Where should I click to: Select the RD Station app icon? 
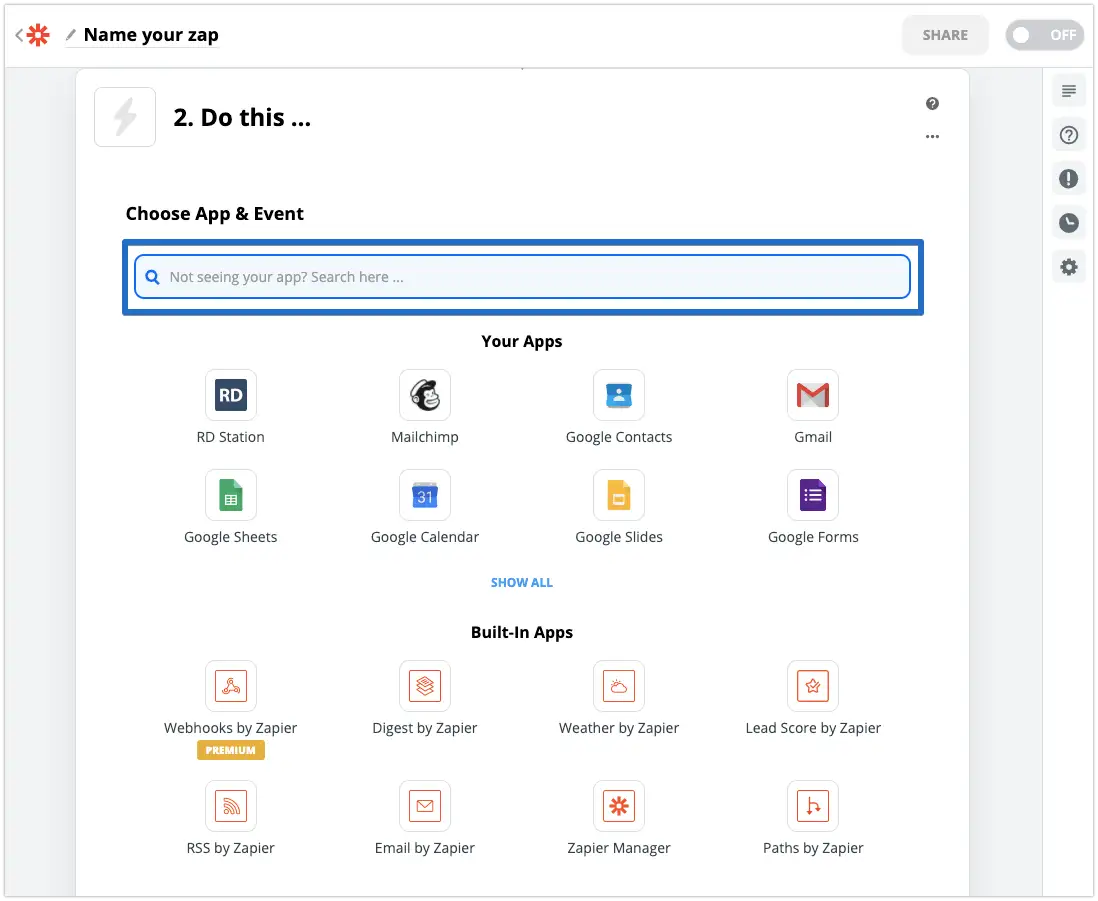pyautogui.click(x=231, y=396)
